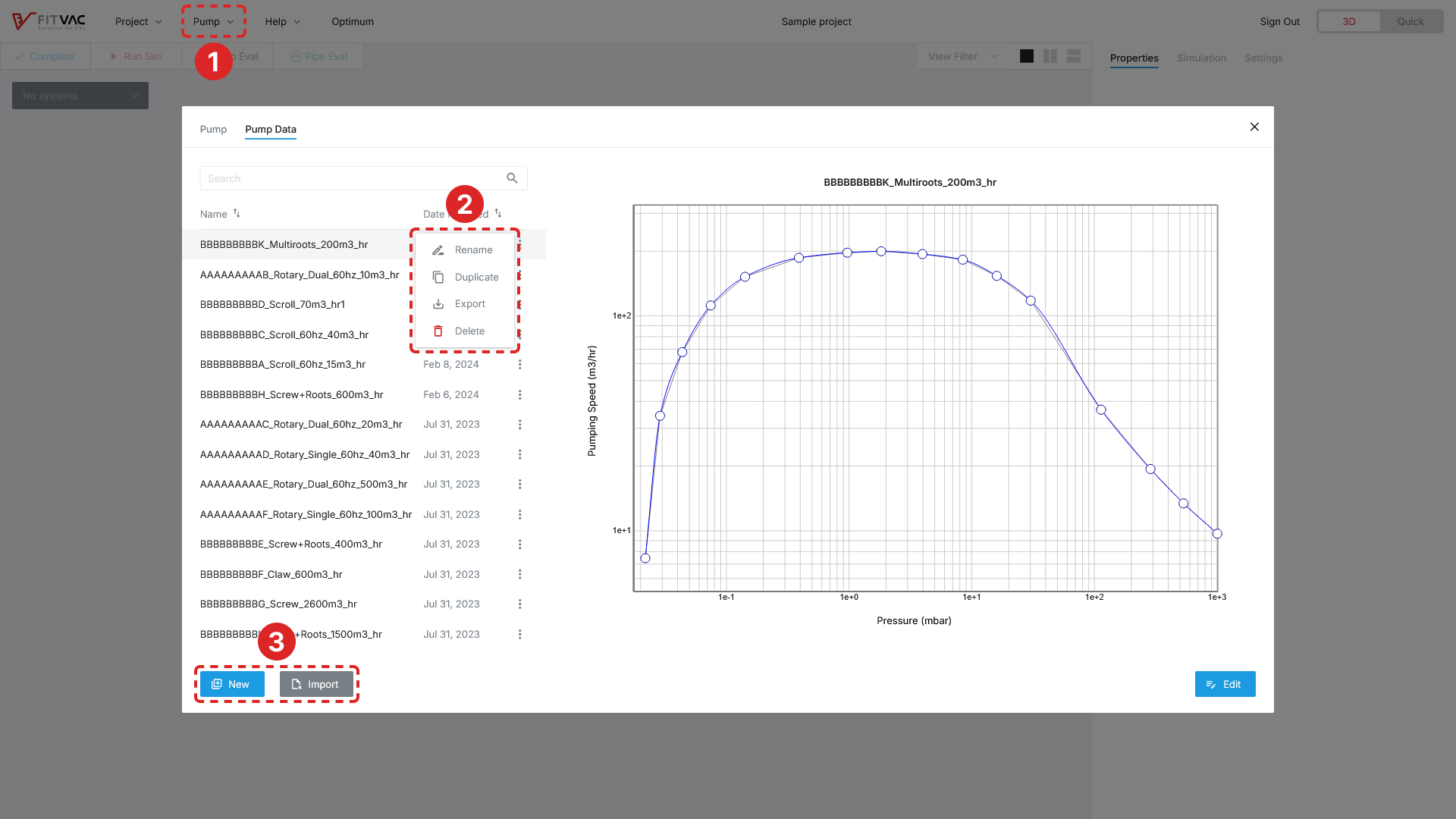Image resolution: width=1456 pixels, height=819 pixels.
Task: Open options for BBBBBBBBBH_Screw+Roots_600m3_hr row
Action: click(520, 395)
